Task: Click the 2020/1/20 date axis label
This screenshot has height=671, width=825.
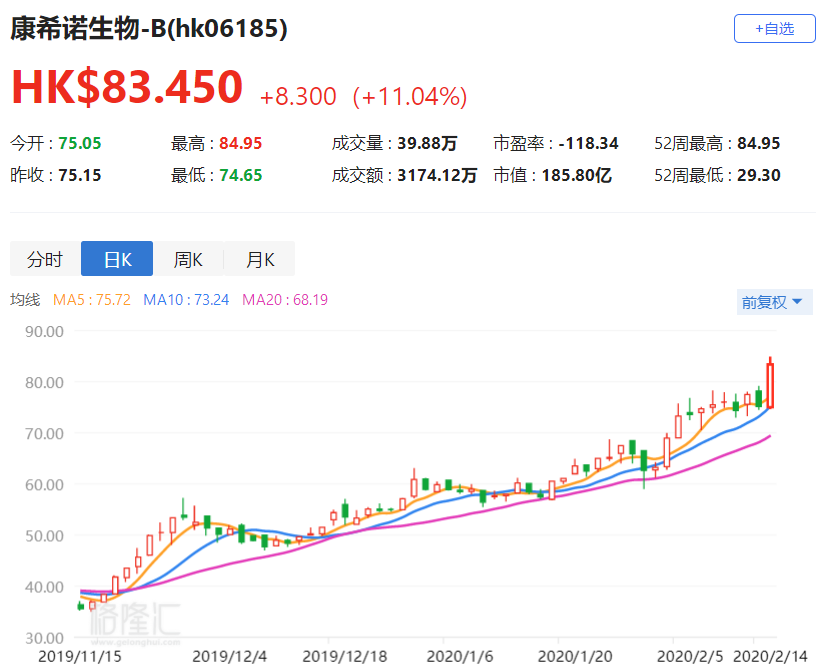Action: point(575,657)
